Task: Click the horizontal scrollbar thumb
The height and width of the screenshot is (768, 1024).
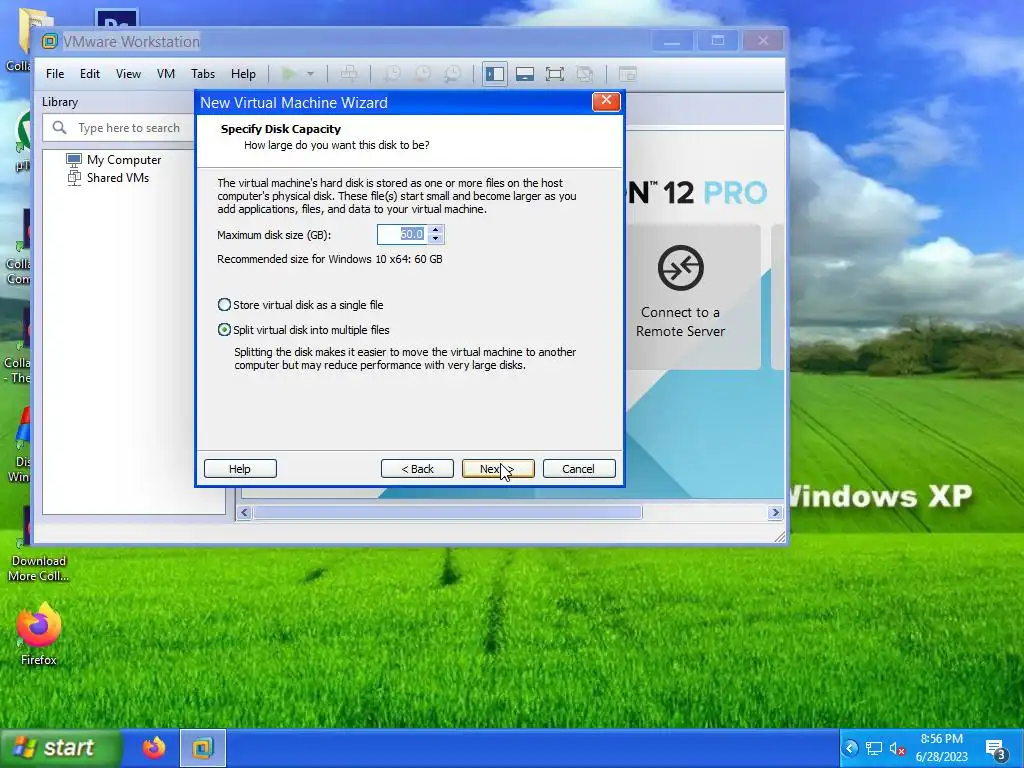Action: [448, 513]
